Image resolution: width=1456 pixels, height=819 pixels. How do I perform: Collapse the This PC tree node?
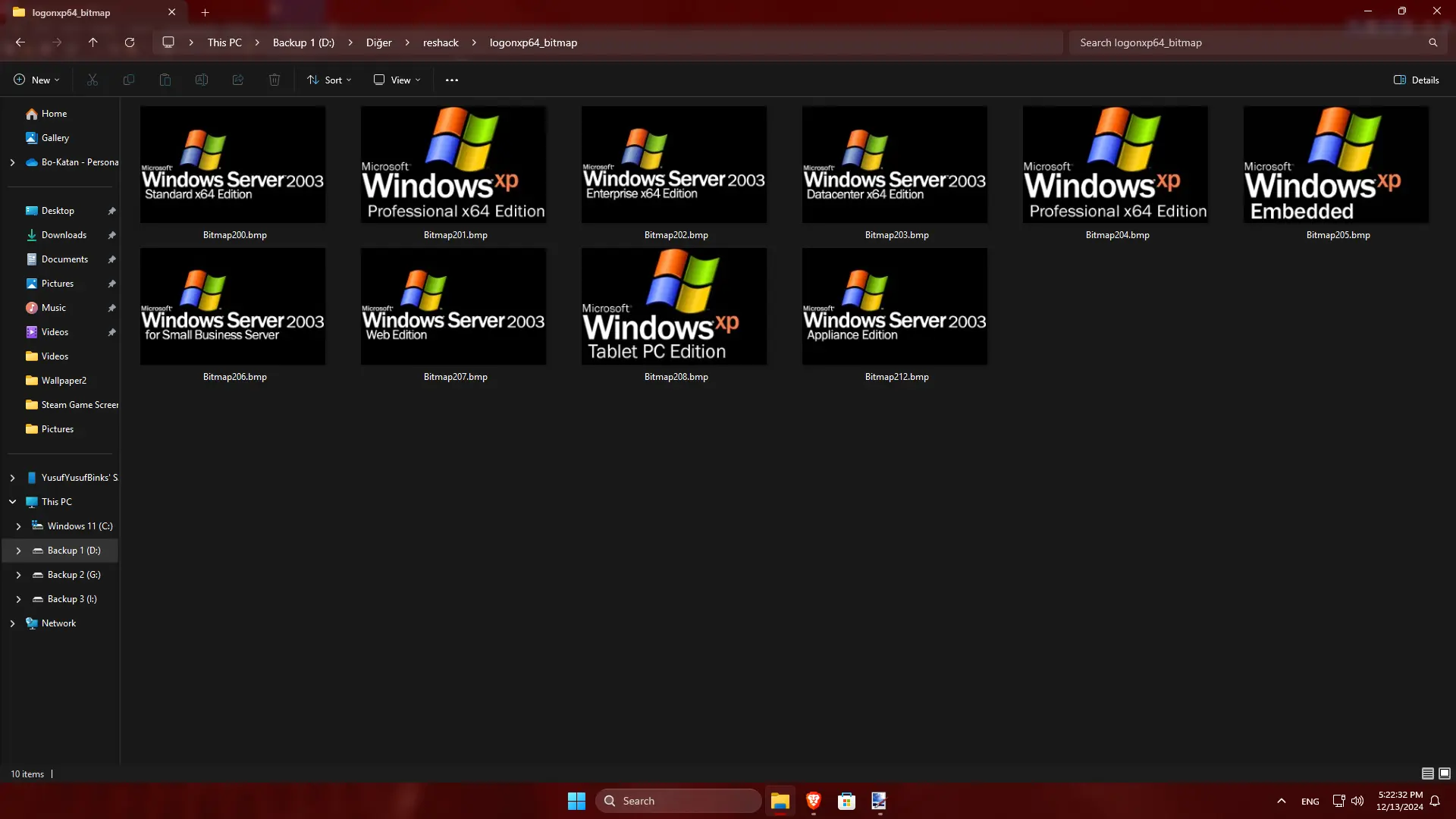pyautogui.click(x=12, y=502)
